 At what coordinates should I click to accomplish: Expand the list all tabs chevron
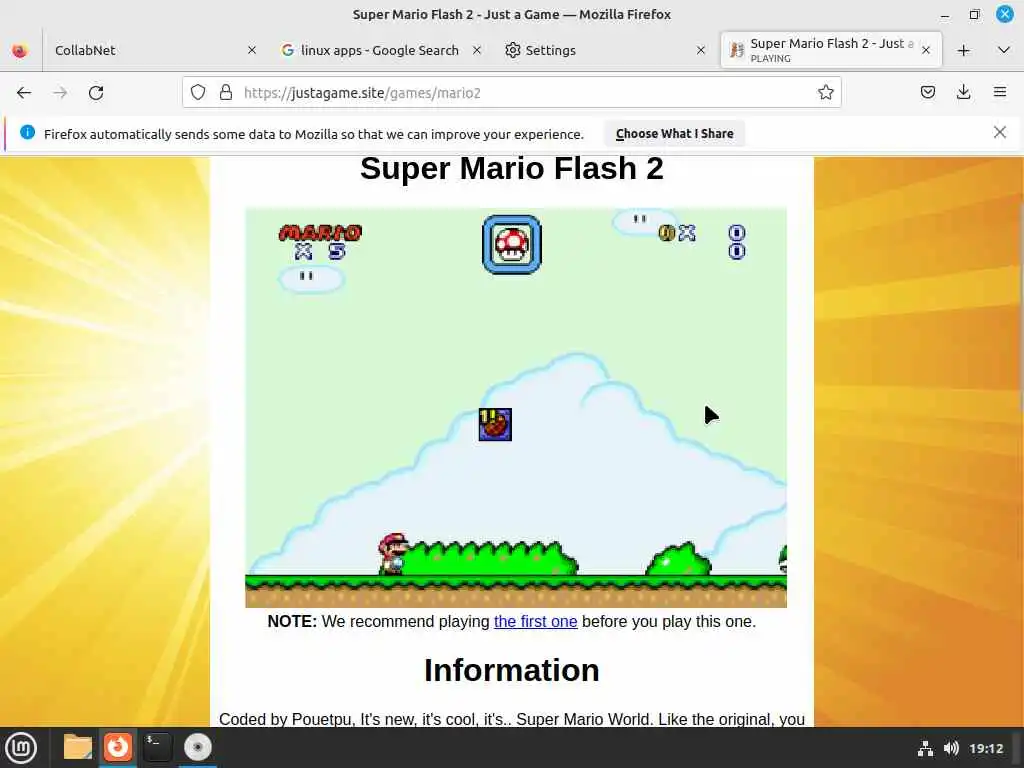pos(1004,50)
